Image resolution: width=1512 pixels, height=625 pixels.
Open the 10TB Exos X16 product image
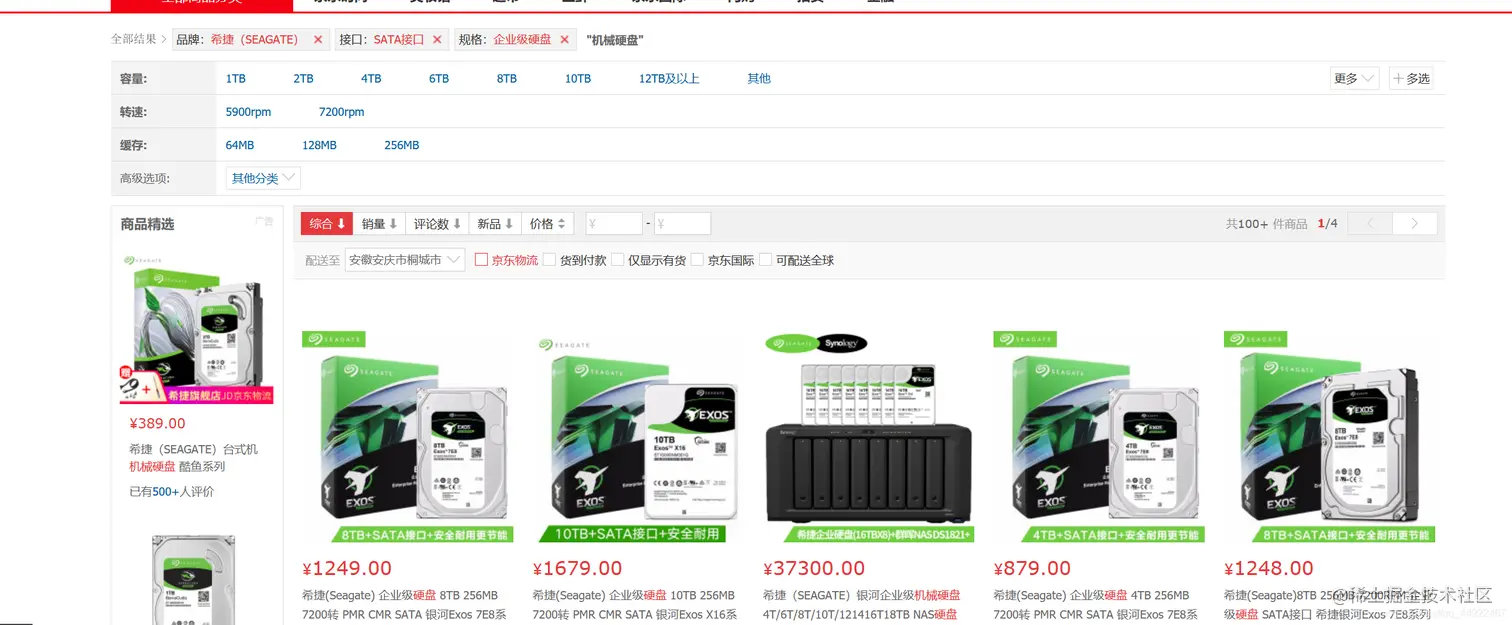tap(638, 437)
